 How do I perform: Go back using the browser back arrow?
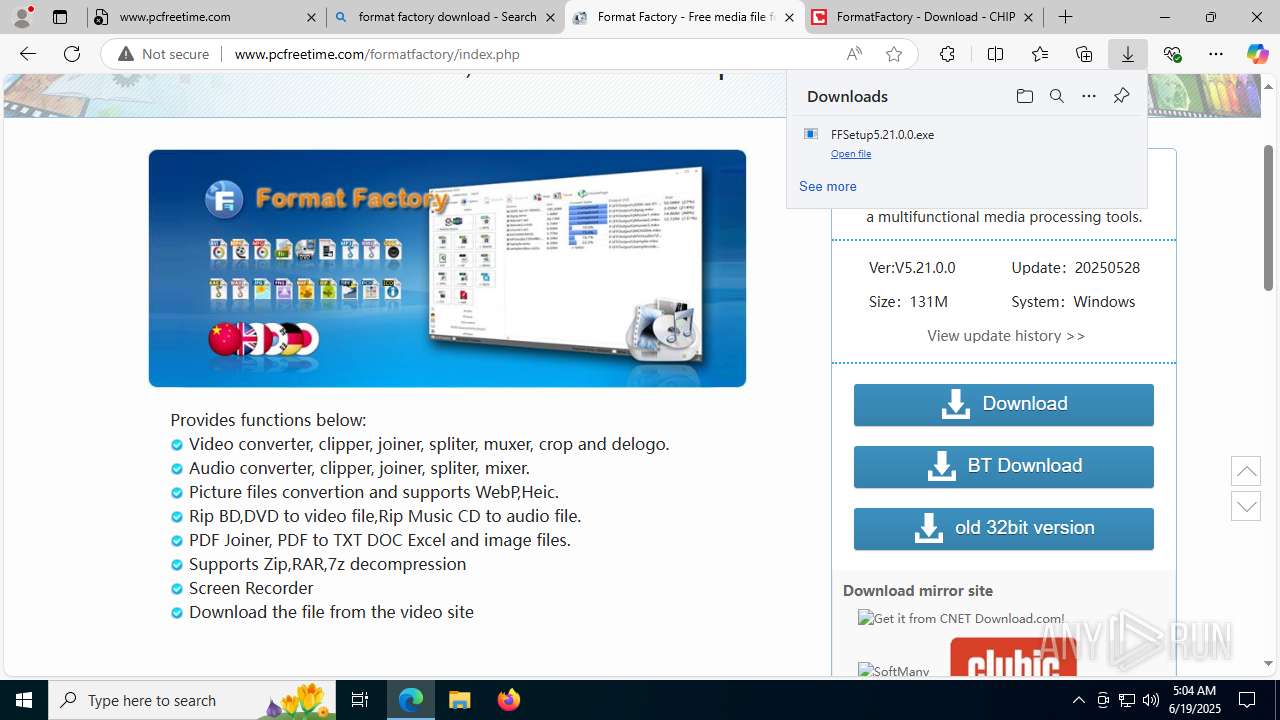28,54
